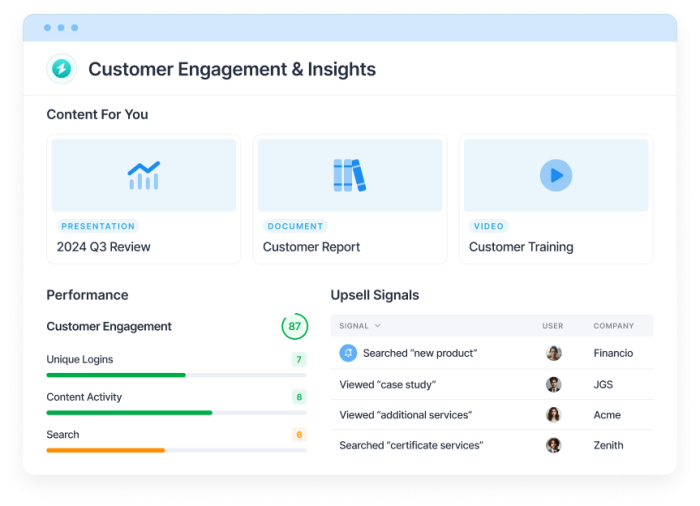
Task: Click the User column header
Action: [x=553, y=326]
